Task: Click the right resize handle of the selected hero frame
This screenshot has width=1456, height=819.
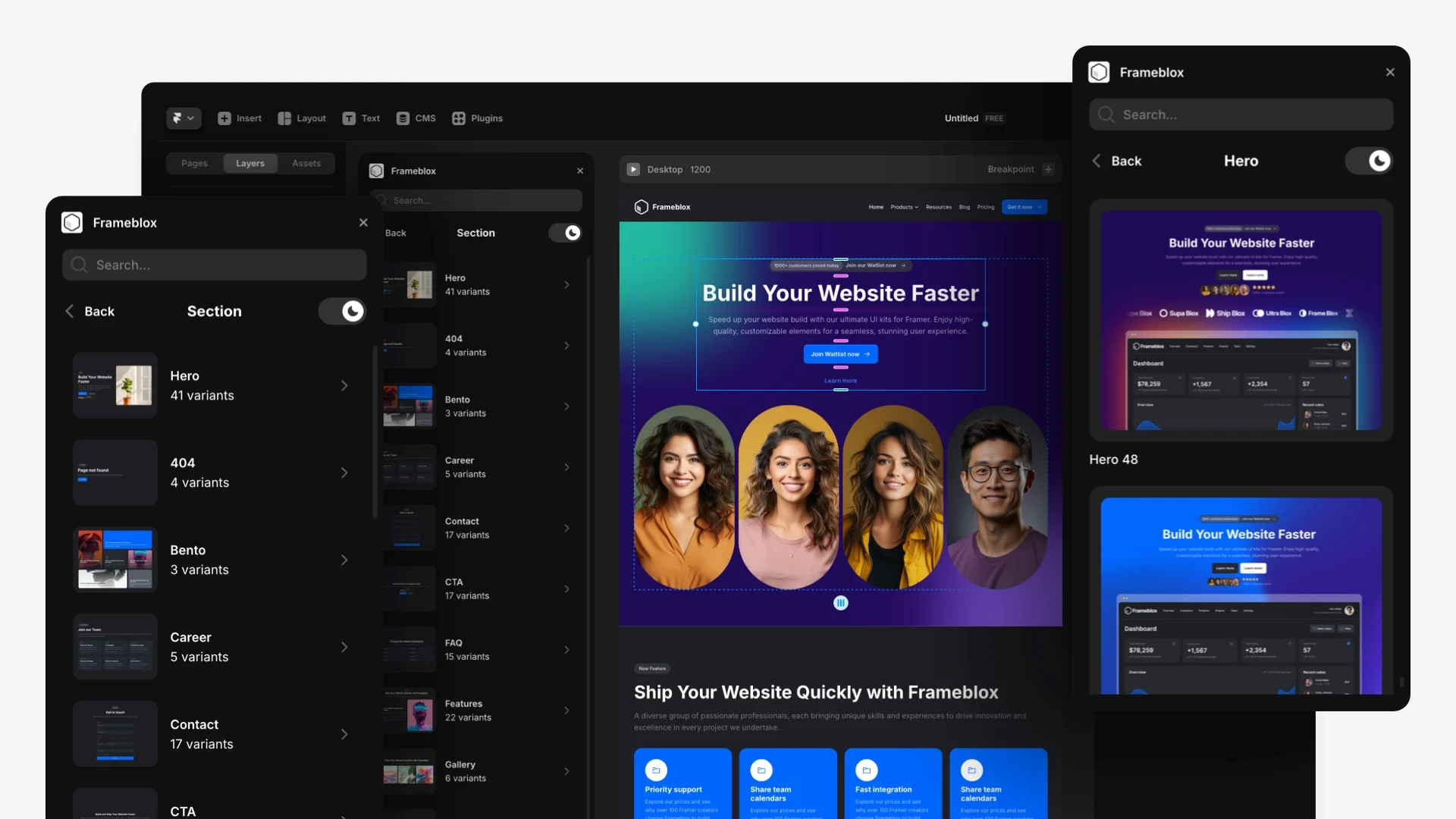Action: click(985, 324)
